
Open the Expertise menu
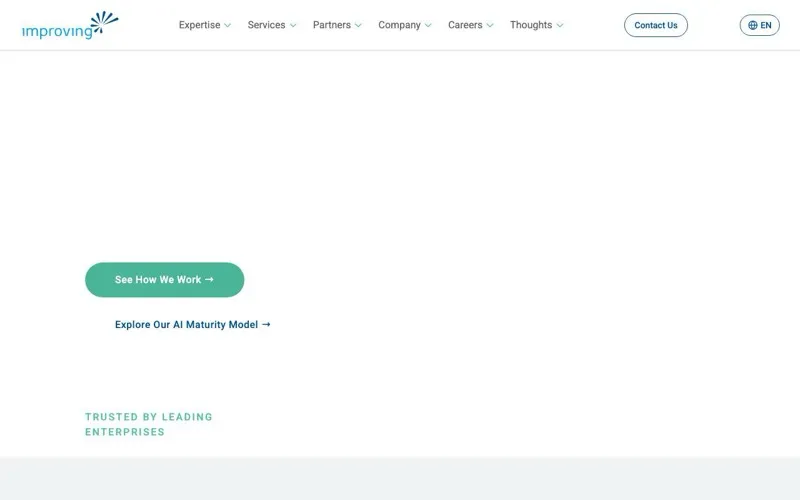(205, 25)
